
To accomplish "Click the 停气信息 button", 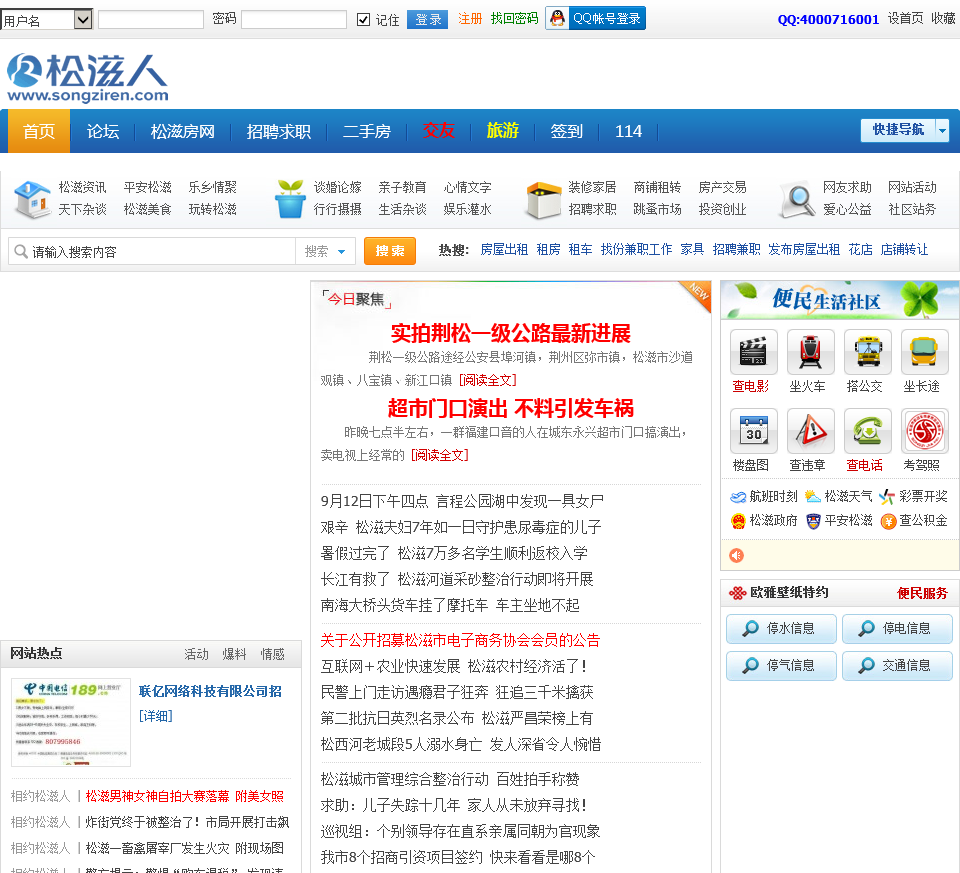I will [x=781, y=665].
